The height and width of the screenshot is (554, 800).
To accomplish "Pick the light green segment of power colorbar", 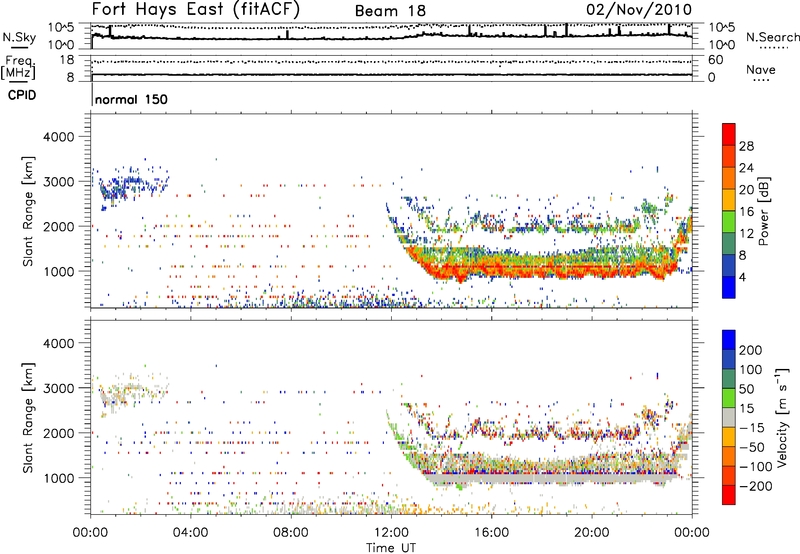I will pos(729,222).
